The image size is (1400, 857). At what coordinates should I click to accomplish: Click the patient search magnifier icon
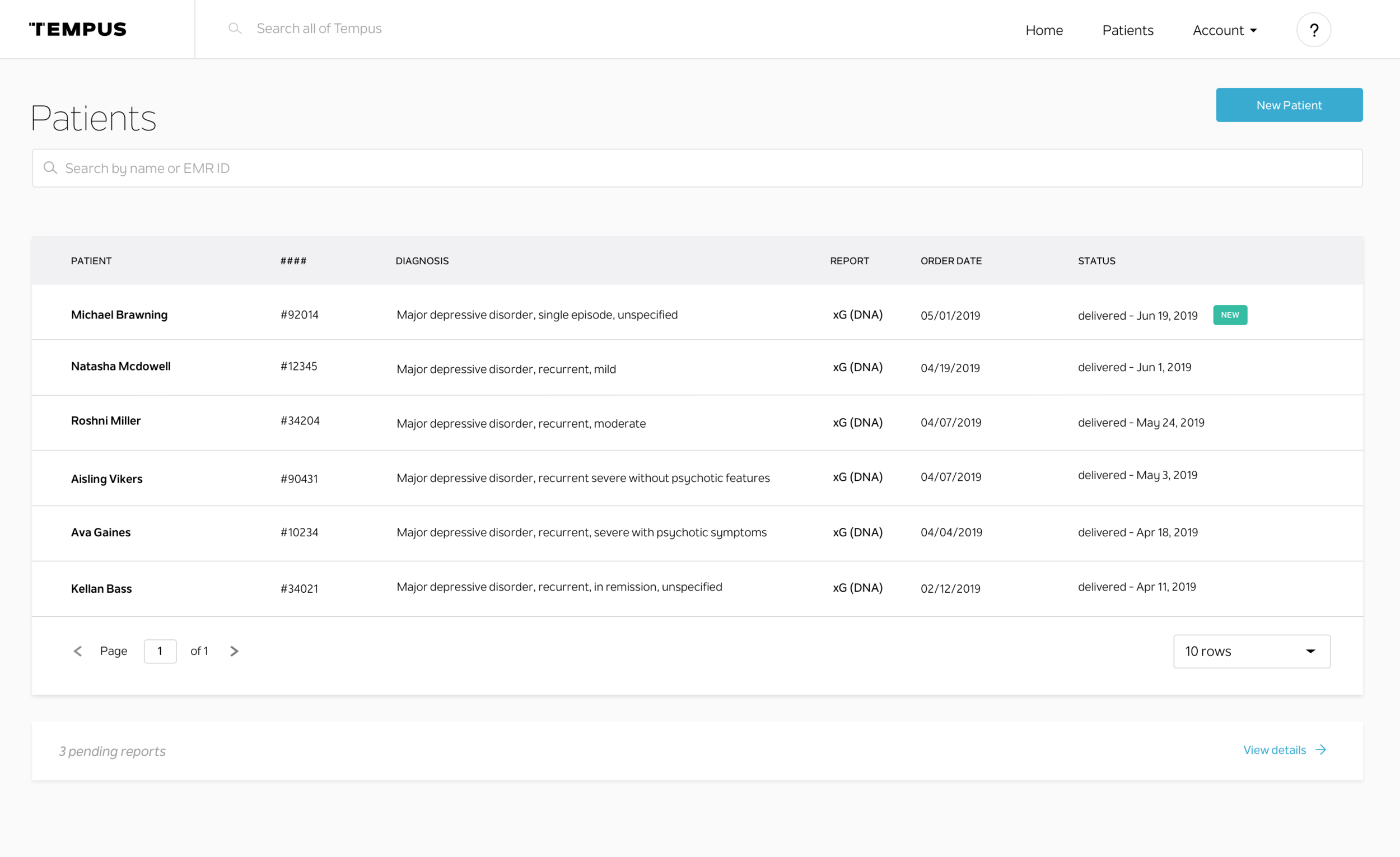pyautogui.click(x=50, y=168)
